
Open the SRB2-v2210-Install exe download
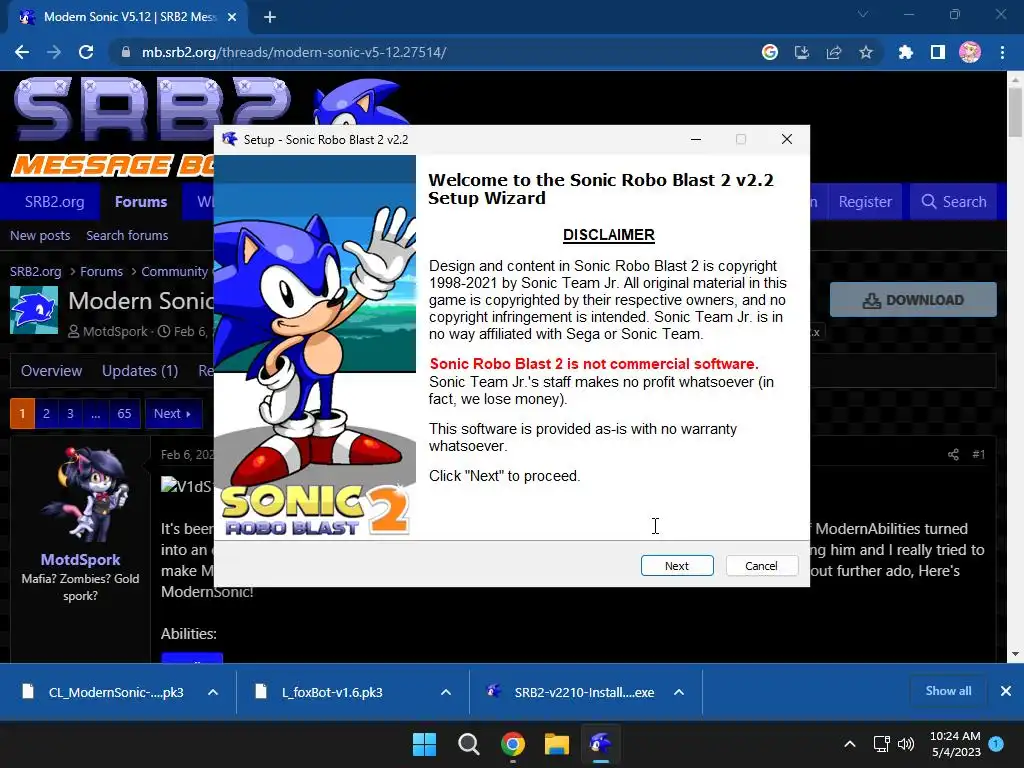pos(571,692)
